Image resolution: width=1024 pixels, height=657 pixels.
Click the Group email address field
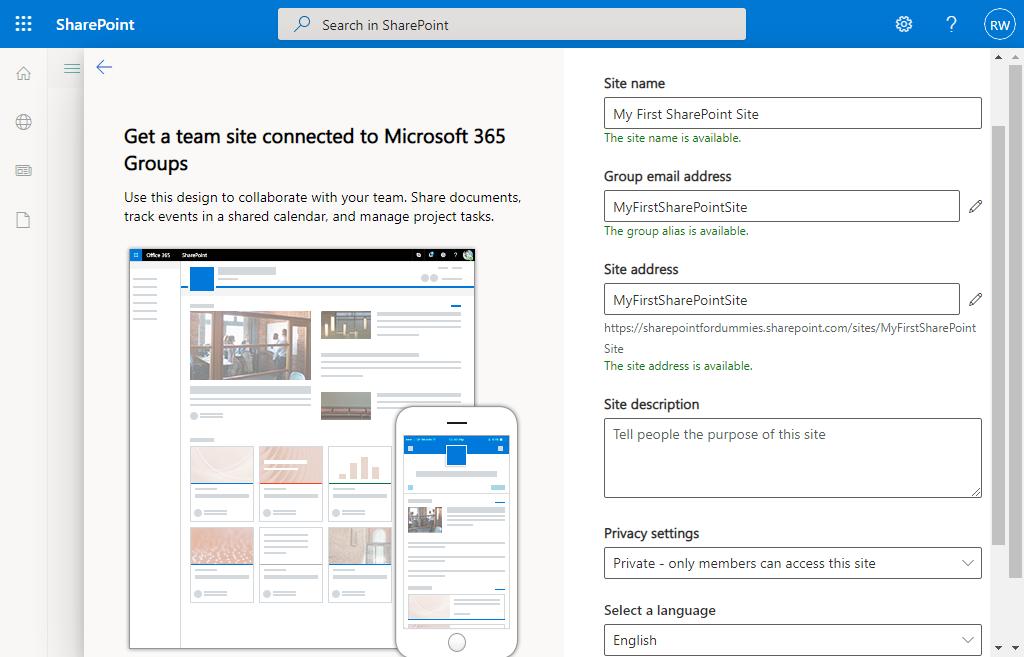[782, 206]
